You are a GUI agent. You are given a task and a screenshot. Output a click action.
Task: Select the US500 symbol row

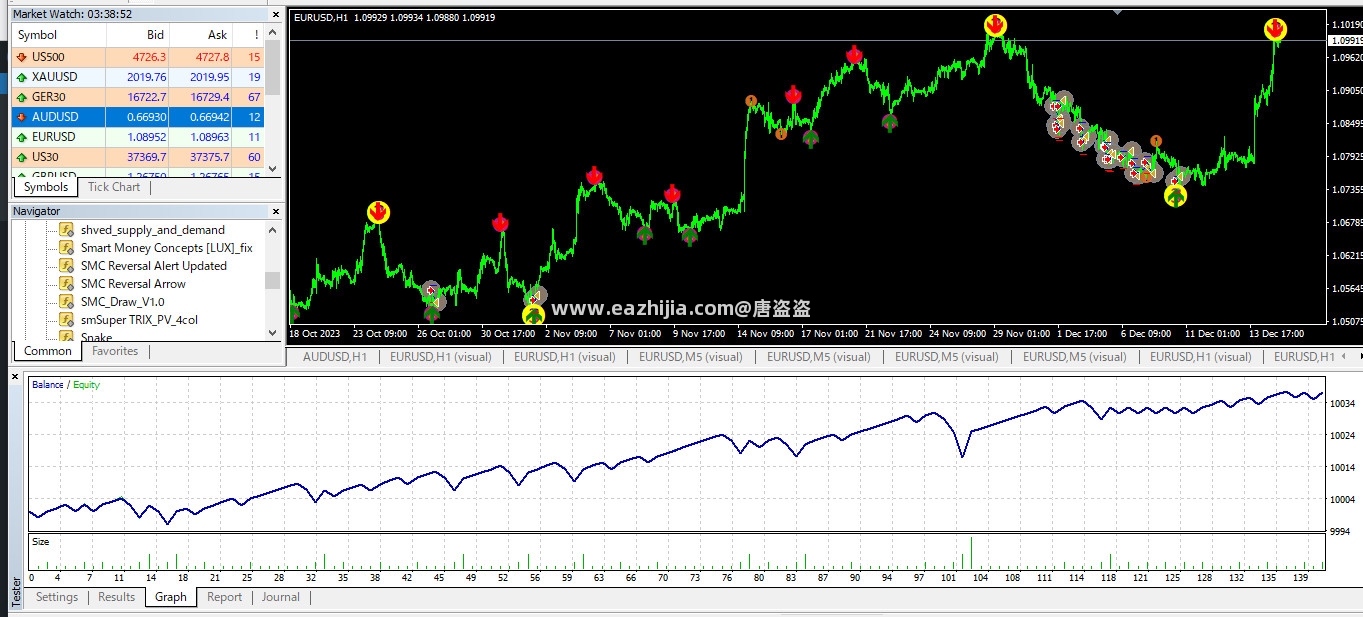(x=138, y=57)
